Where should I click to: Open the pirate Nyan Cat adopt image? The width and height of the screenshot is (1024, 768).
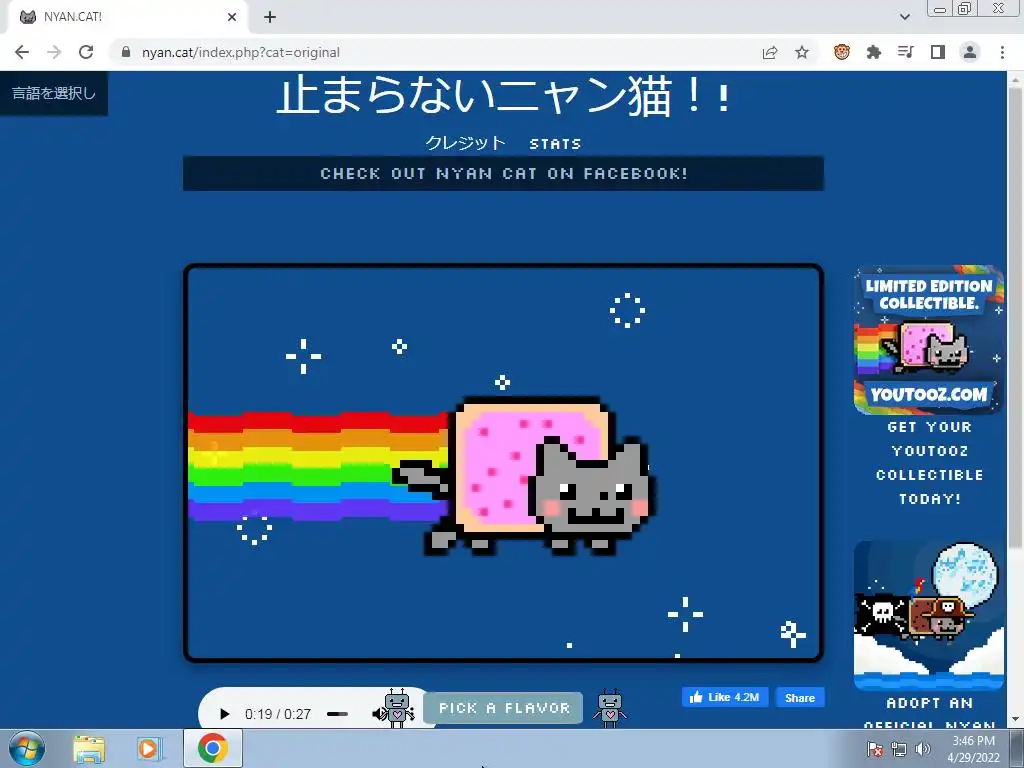click(x=929, y=615)
